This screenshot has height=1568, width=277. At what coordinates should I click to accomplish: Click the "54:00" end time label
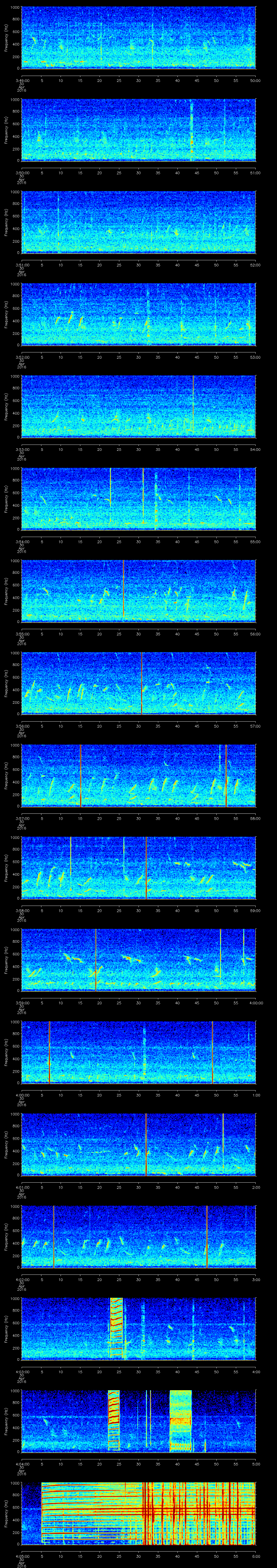(x=256, y=449)
